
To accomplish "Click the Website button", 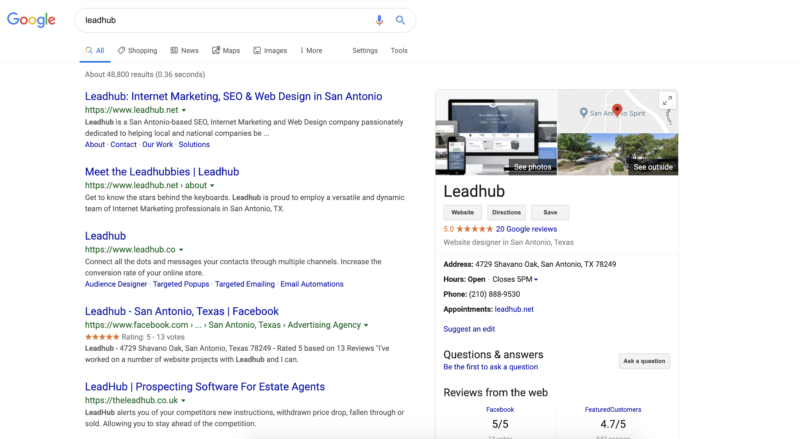I will tap(463, 212).
